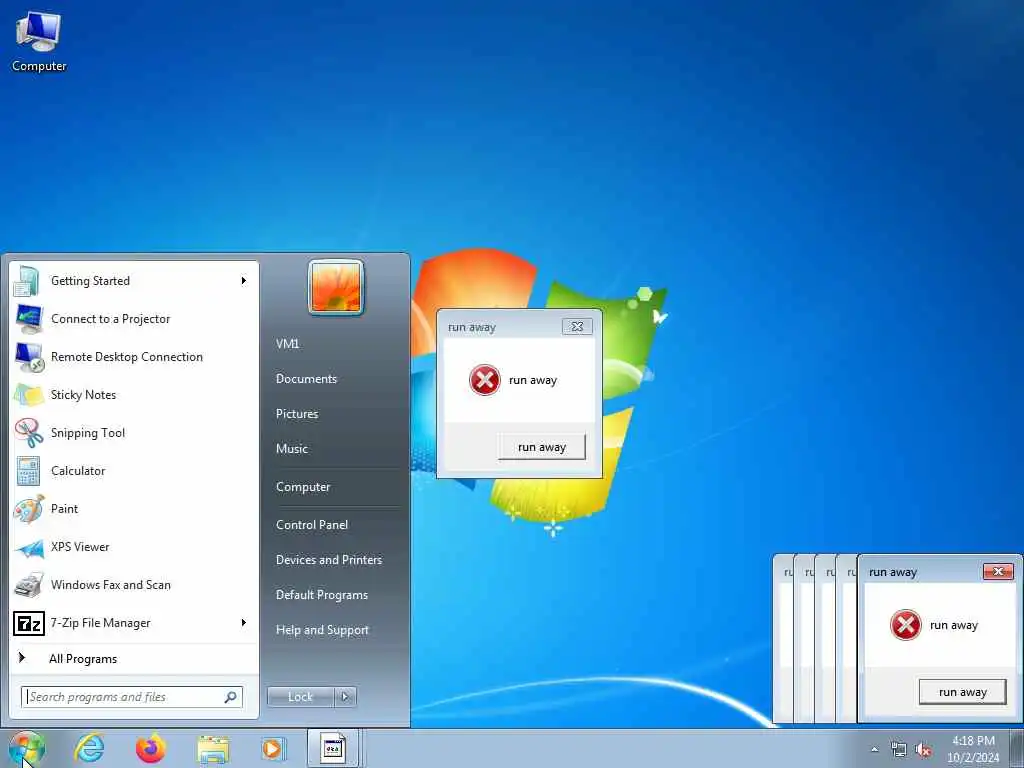
Task: Close the front bottom-right run away dialog
Action: tap(999, 571)
